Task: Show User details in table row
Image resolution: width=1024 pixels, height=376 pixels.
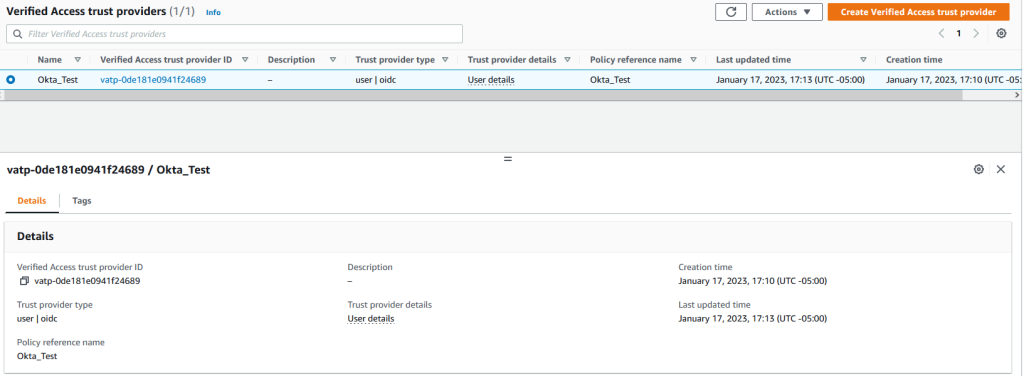Action: point(491,80)
